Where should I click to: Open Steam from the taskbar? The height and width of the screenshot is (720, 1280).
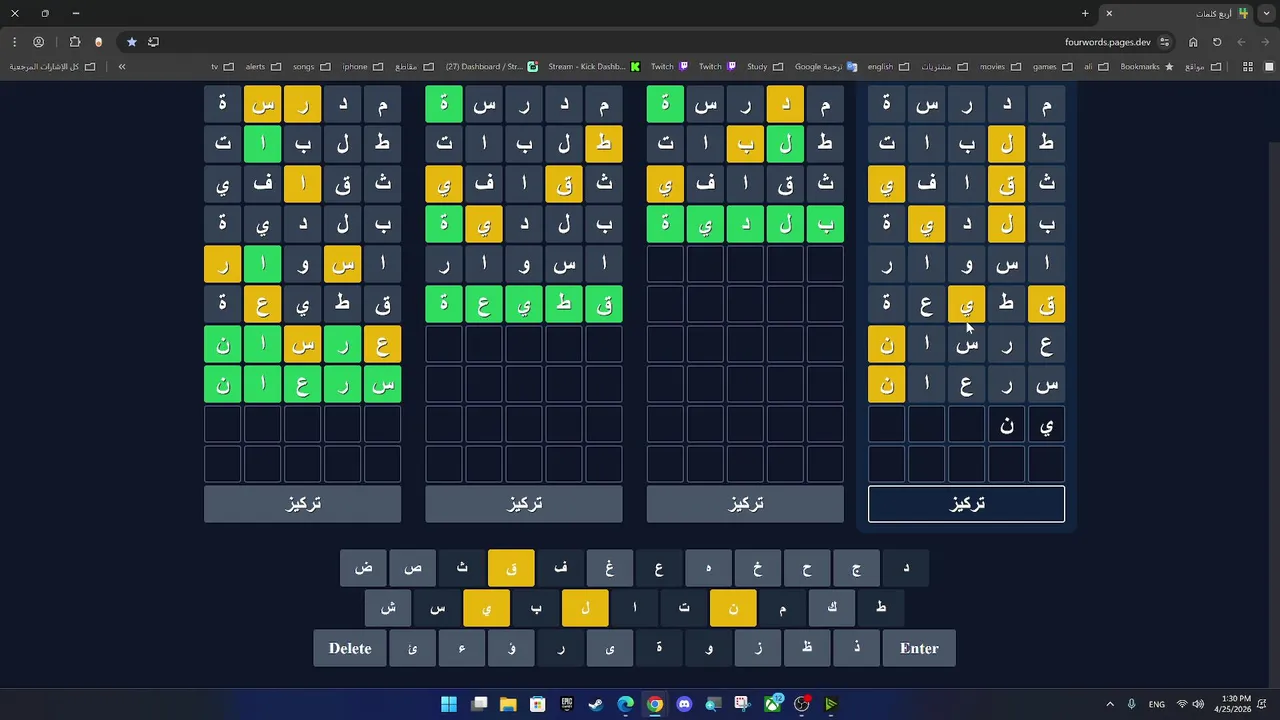pos(596,704)
